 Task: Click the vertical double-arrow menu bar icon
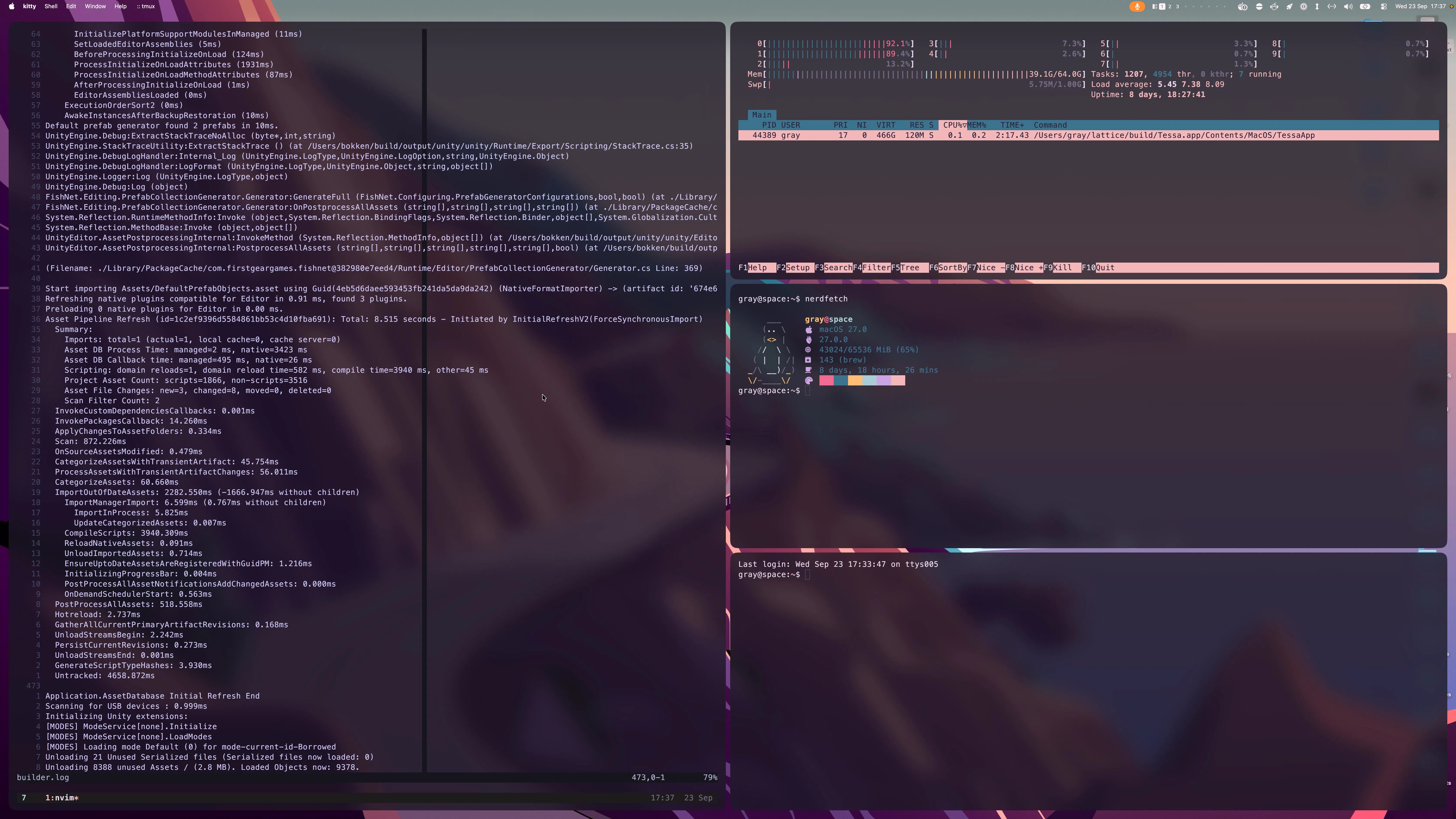[1317, 6]
